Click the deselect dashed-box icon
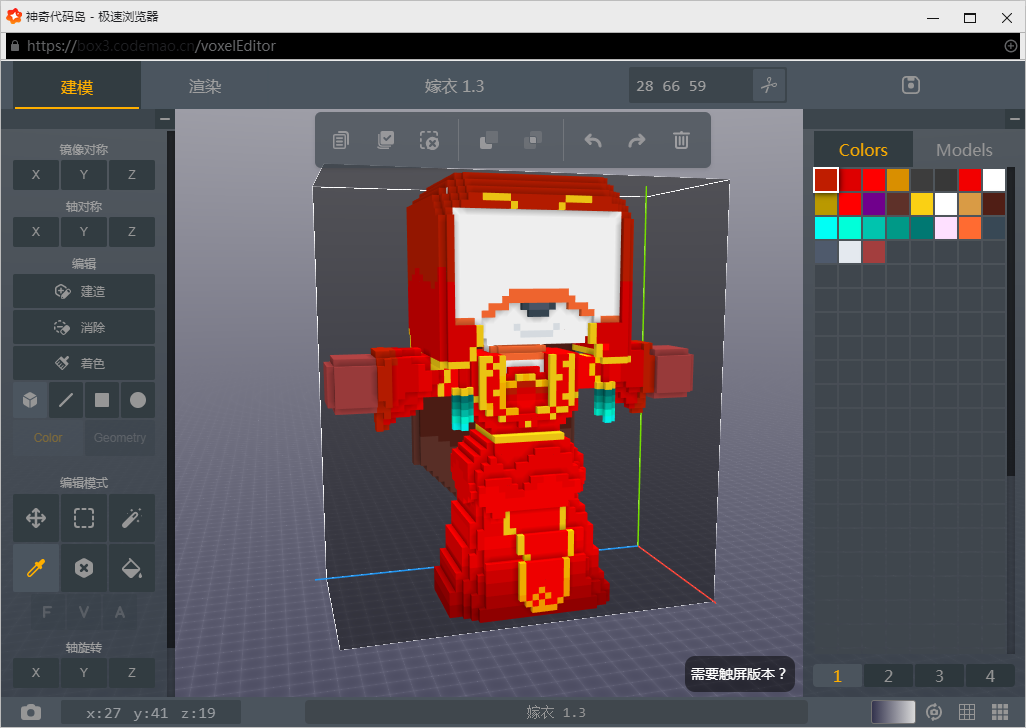The width and height of the screenshot is (1026, 728). point(429,140)
